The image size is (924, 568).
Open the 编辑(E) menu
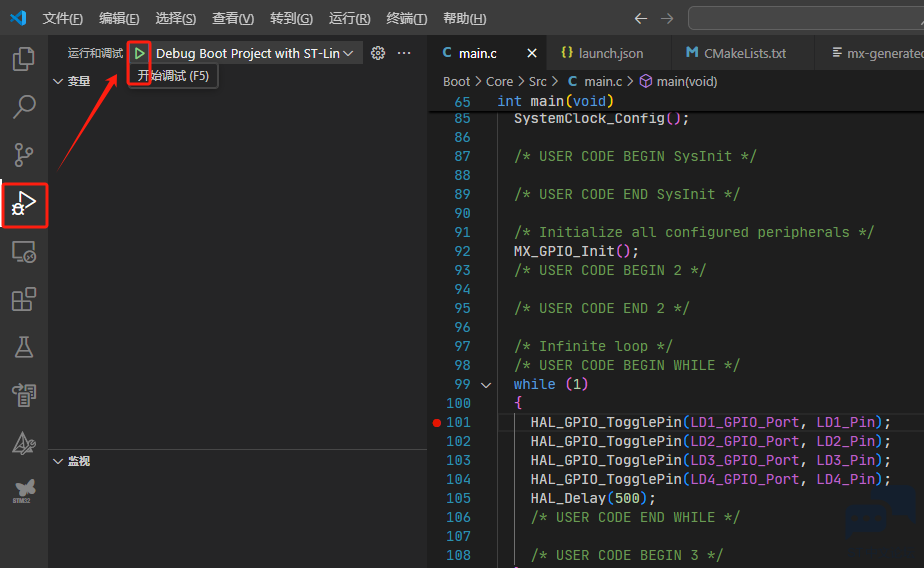tap(119, 19)
